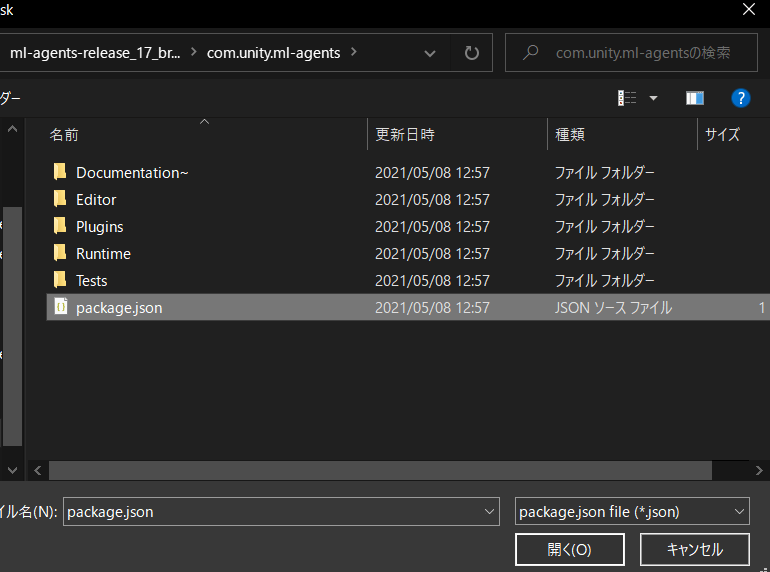Open the package.json file type filter dropdown
Screen dimensions: 770x572
click(739, 512)
